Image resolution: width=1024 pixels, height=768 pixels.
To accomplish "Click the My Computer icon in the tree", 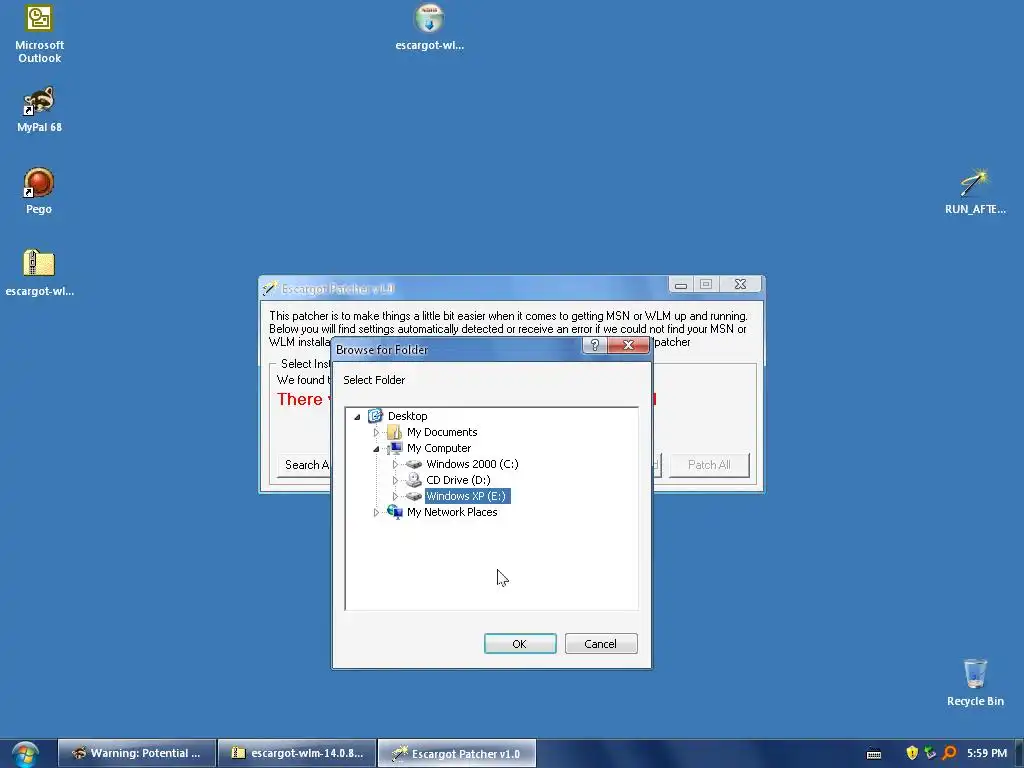I will [x=394, y=448].
